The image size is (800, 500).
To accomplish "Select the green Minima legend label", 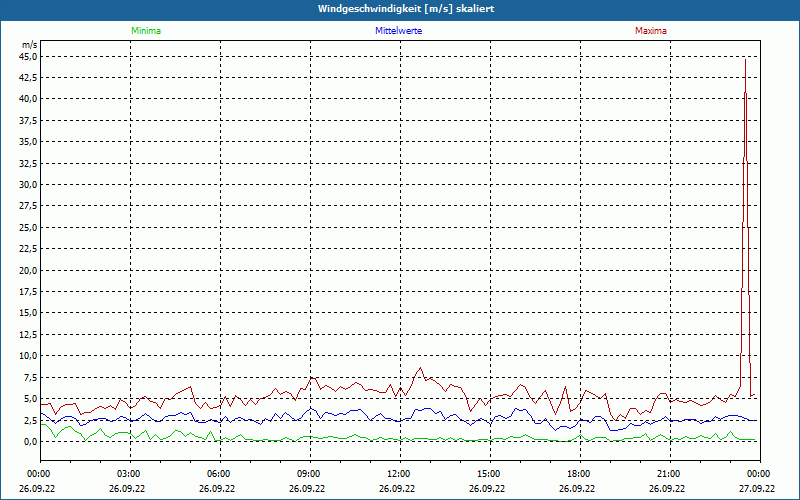I will [x=146, y=31].
